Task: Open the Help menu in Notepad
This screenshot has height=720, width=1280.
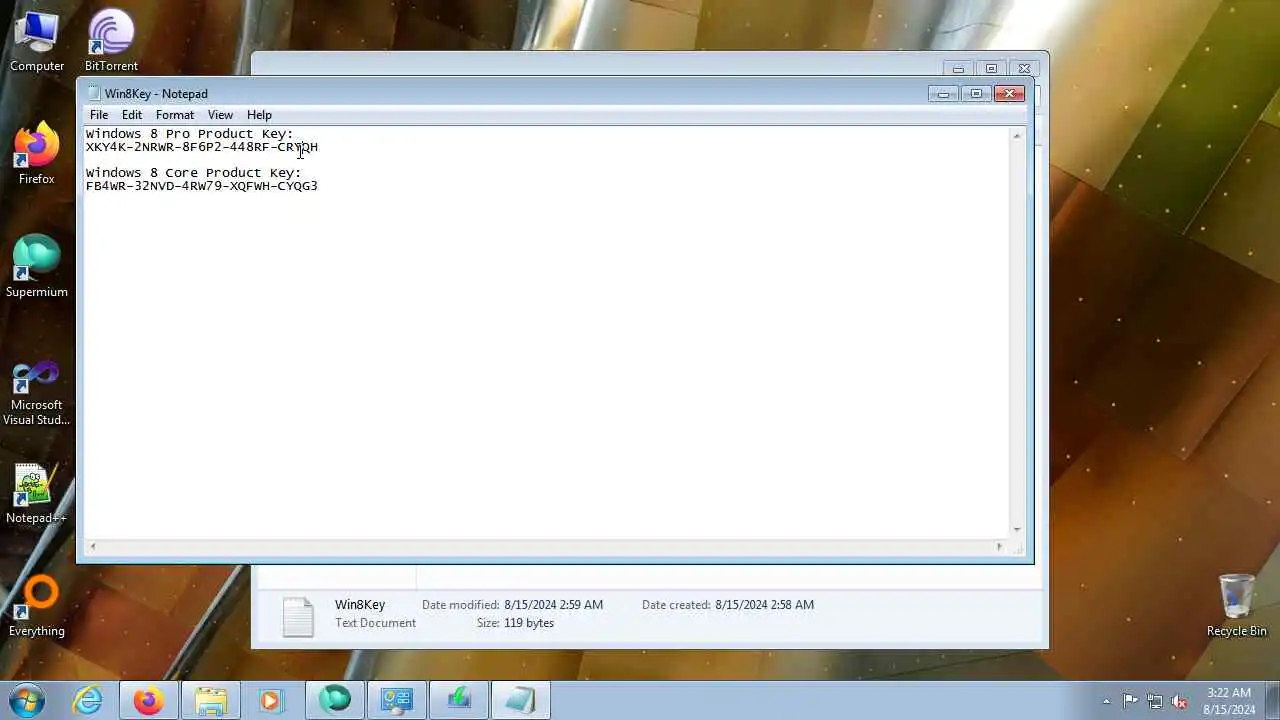Action: point(259,115)
